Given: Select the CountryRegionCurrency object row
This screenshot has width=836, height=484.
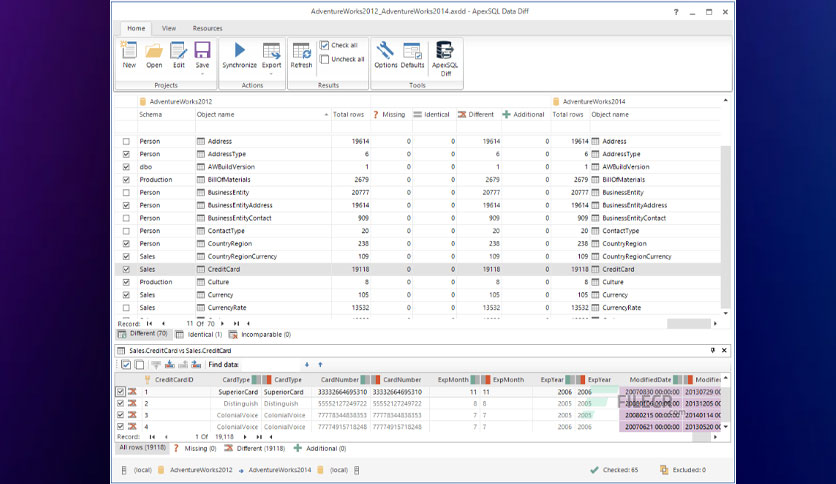Looking at the screenshot, I should [419, 256].
